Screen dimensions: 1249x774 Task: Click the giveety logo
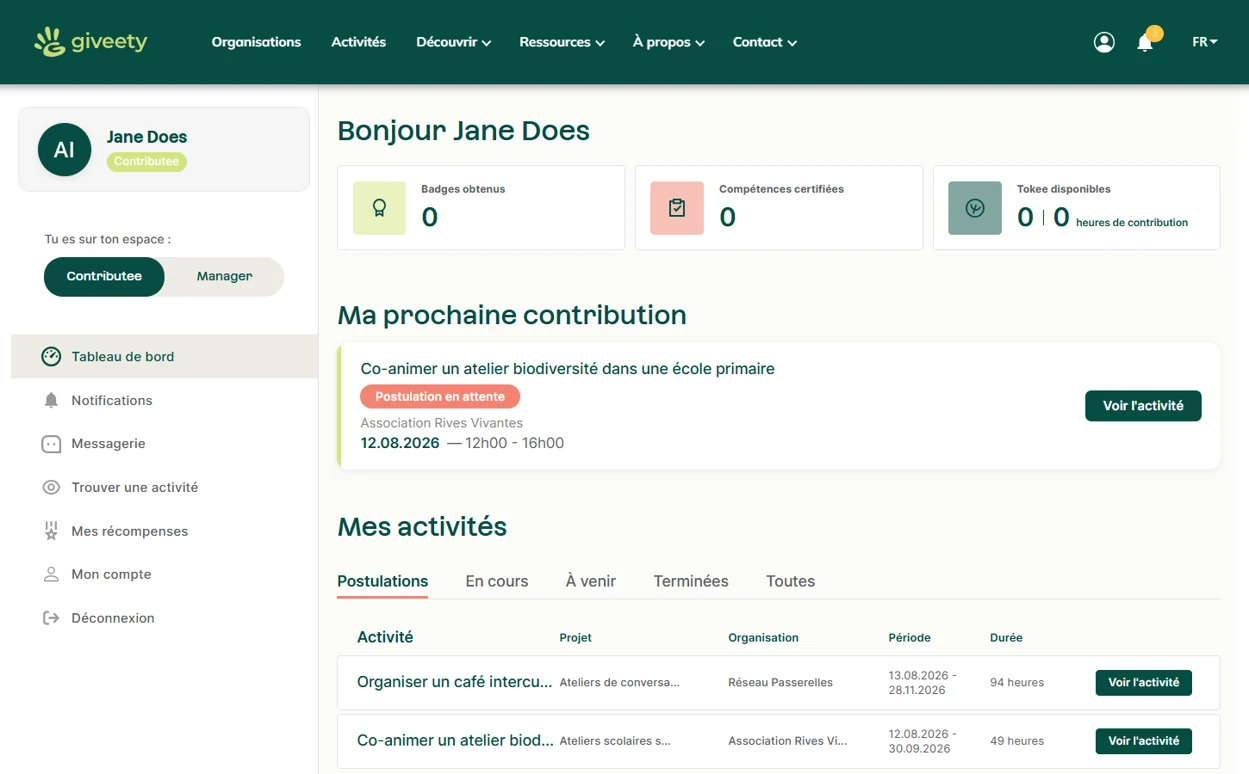pos(91,42)
